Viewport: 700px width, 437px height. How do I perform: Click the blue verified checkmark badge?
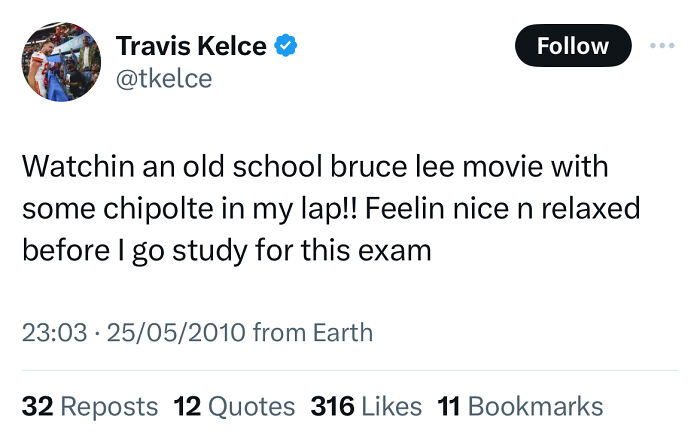pyautogui.click(x=288, y=46)
